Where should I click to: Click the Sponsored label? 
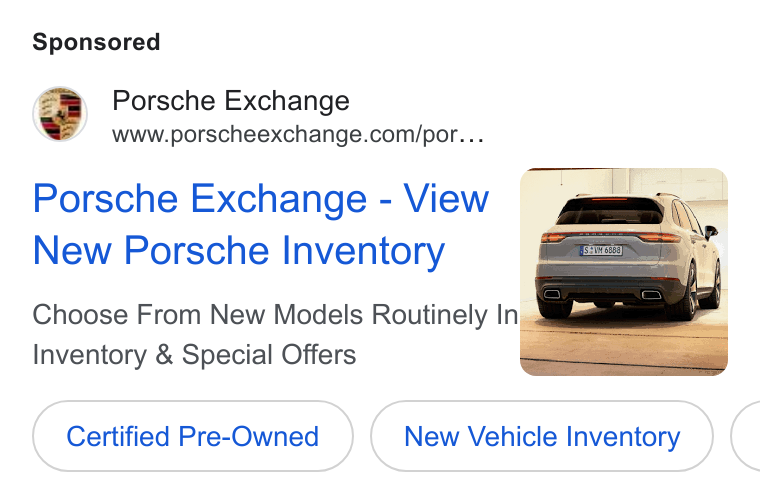click(x=96, y=42)
